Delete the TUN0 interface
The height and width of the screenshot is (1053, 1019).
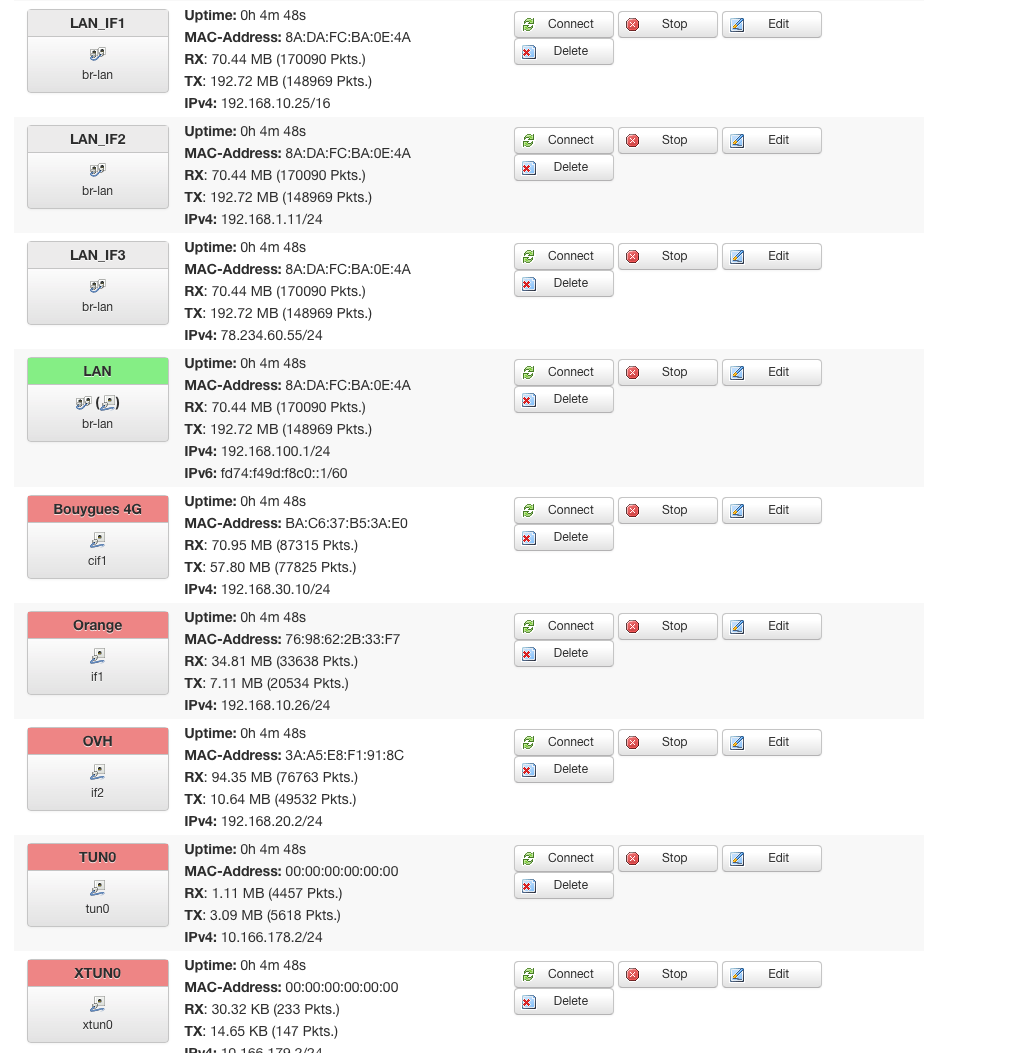point(563,885)
